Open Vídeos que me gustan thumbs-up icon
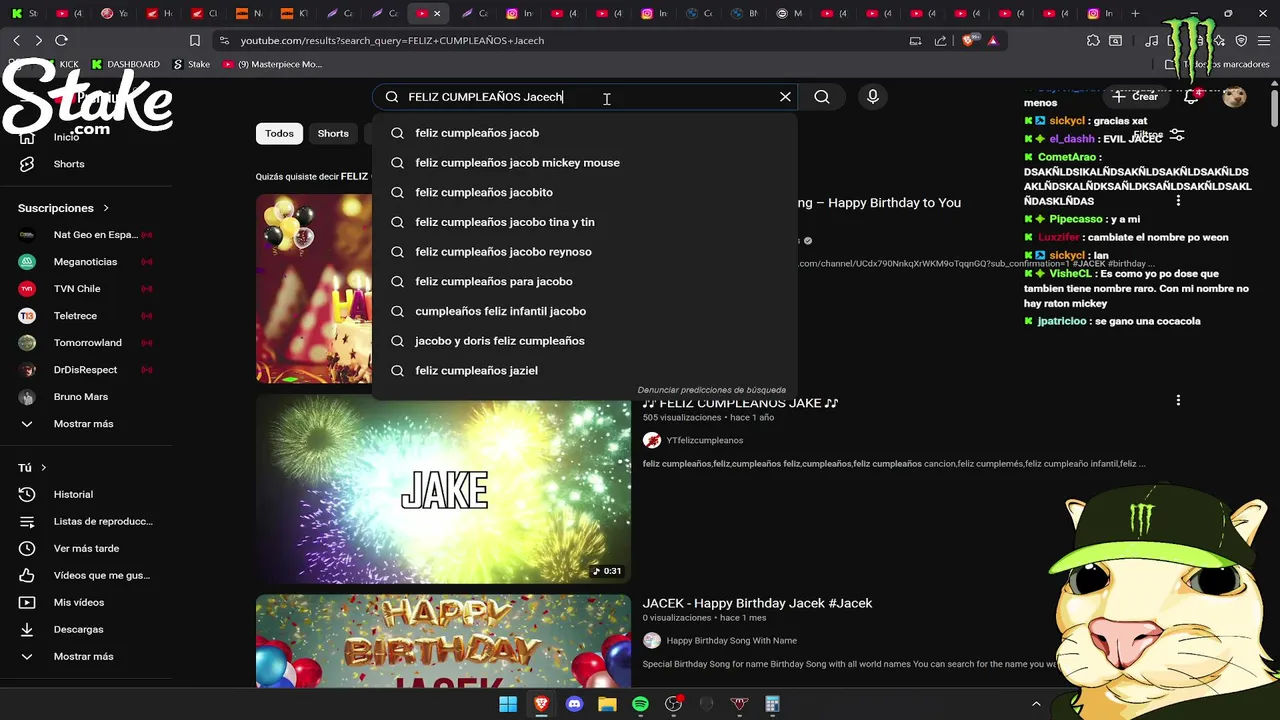The image size is (1280, 720). point(27,575)
